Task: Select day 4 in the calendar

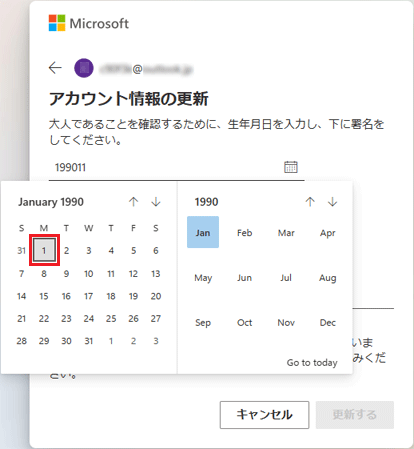Action: pyautogui.click(x=111, y=250)
